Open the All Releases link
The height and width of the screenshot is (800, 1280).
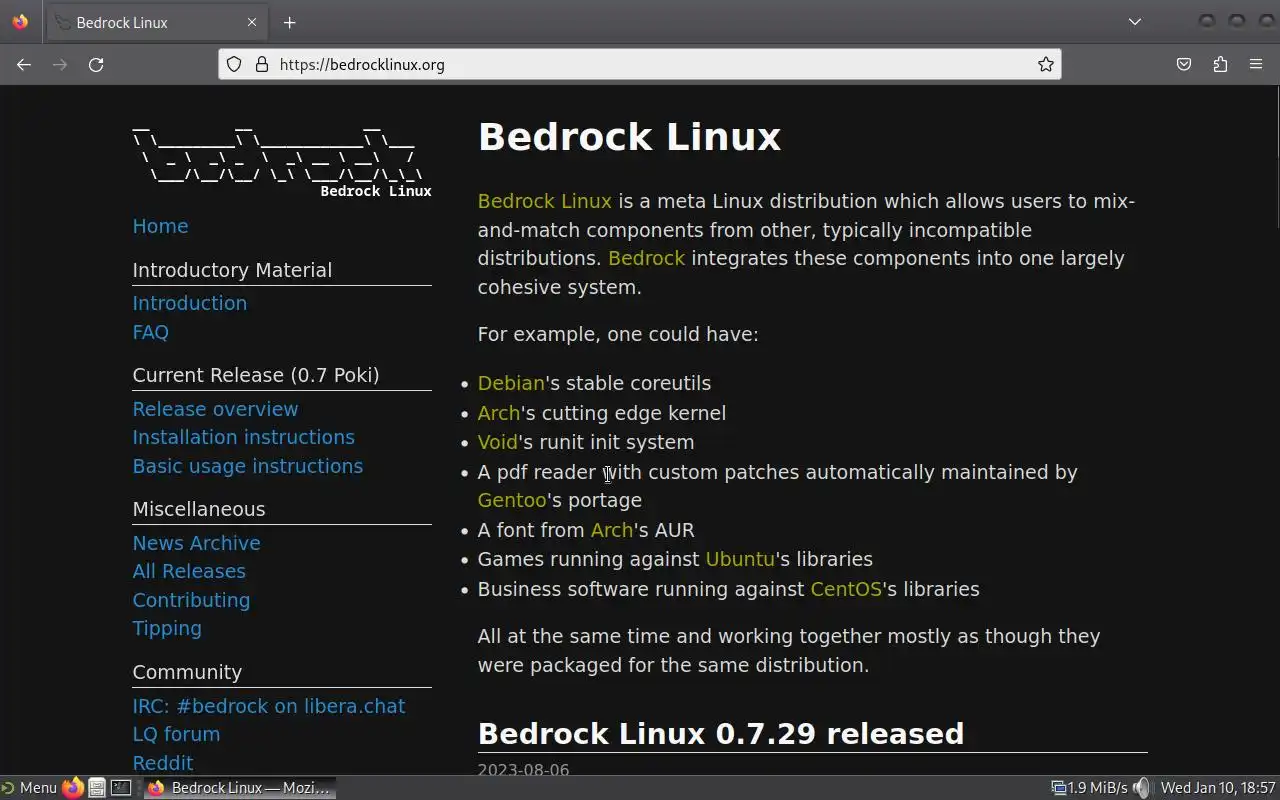pyautogui.click(x=189, y=571)
